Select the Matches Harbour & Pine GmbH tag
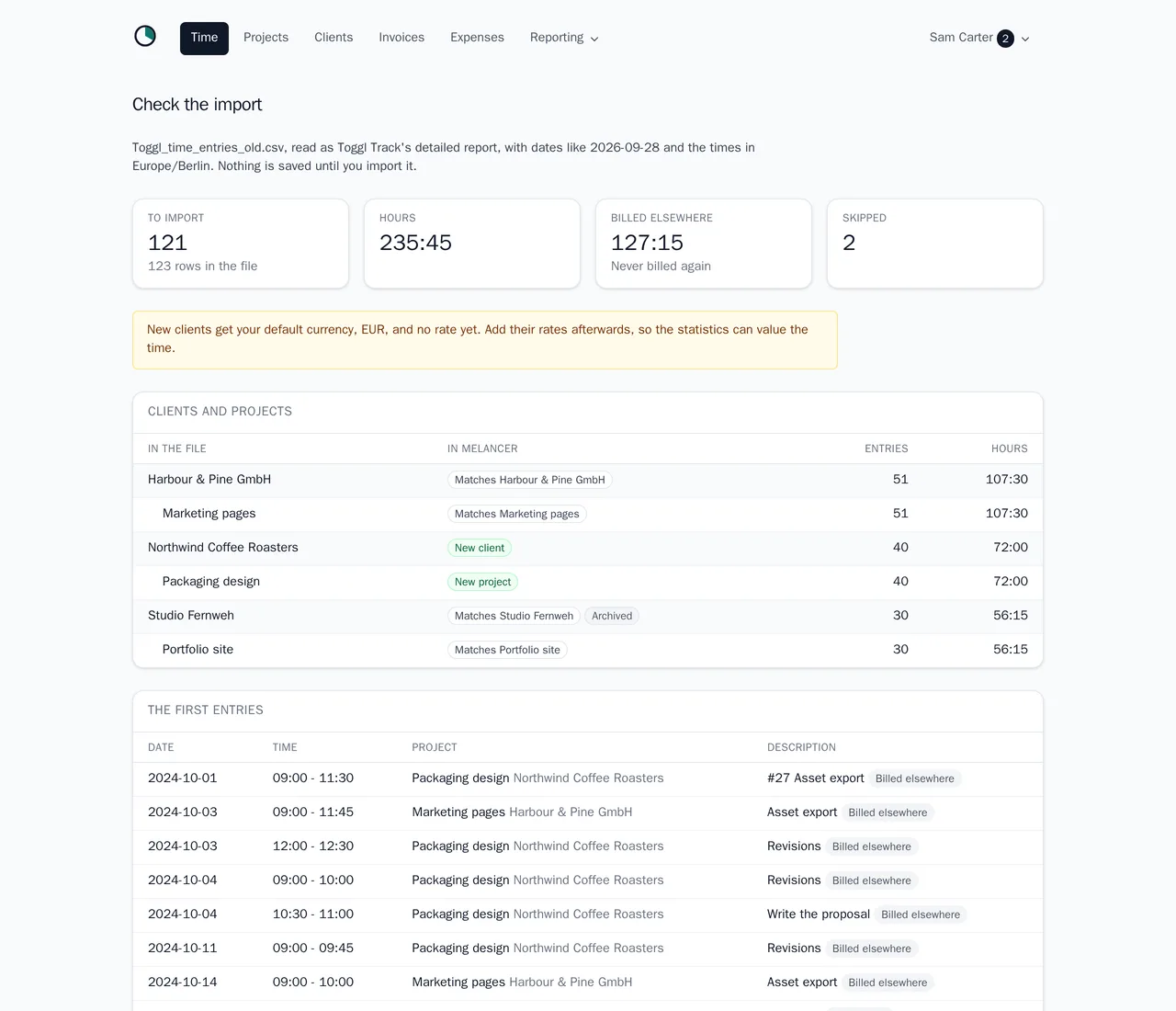Image resolution: width=1176 pixels, height=1011 pixels. click(x=529, y=480)
